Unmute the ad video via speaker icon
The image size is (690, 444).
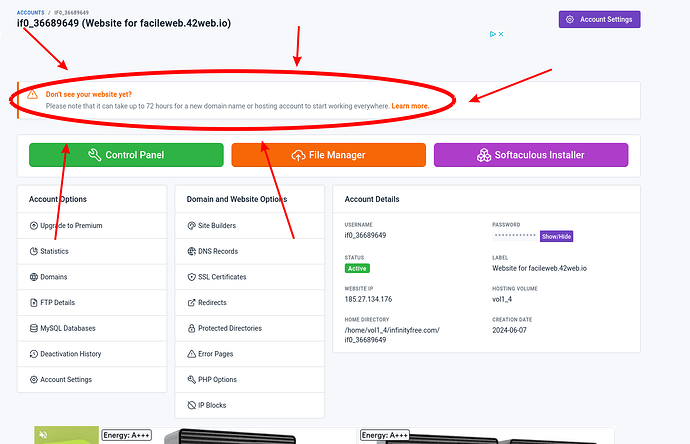point(43,435)
